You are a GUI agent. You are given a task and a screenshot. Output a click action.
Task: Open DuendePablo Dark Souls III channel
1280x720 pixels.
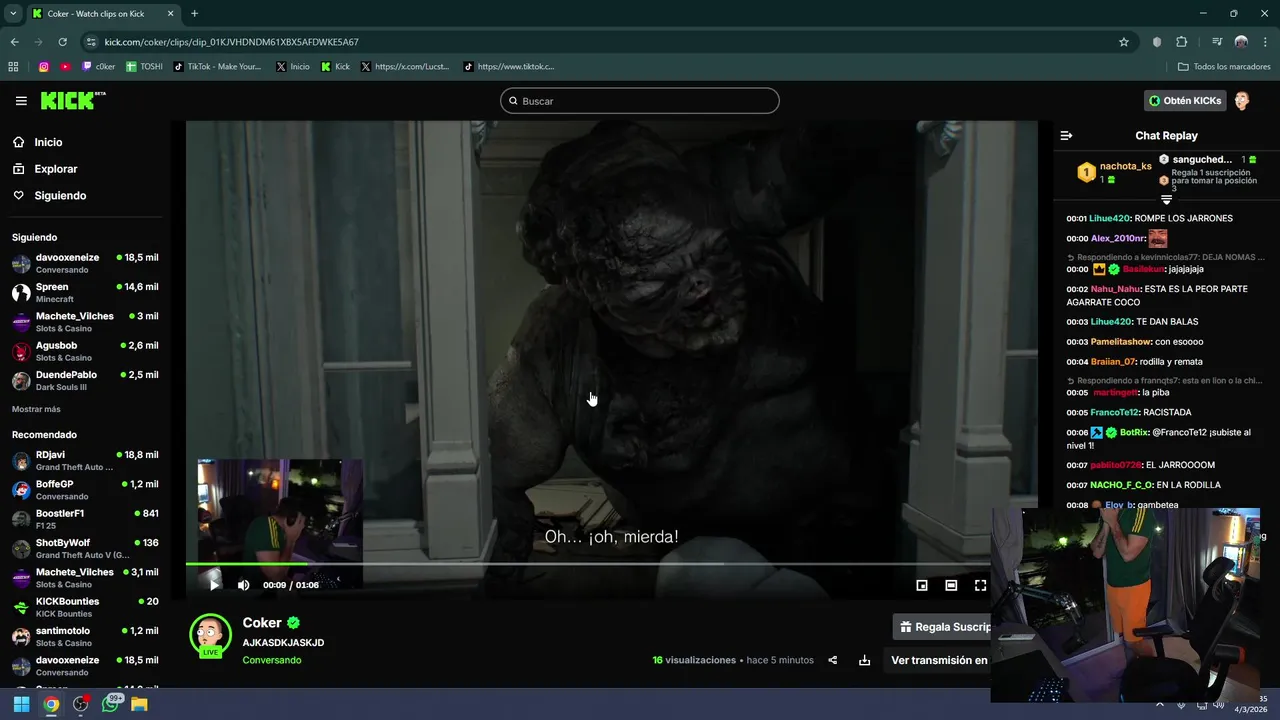[85, 380]
